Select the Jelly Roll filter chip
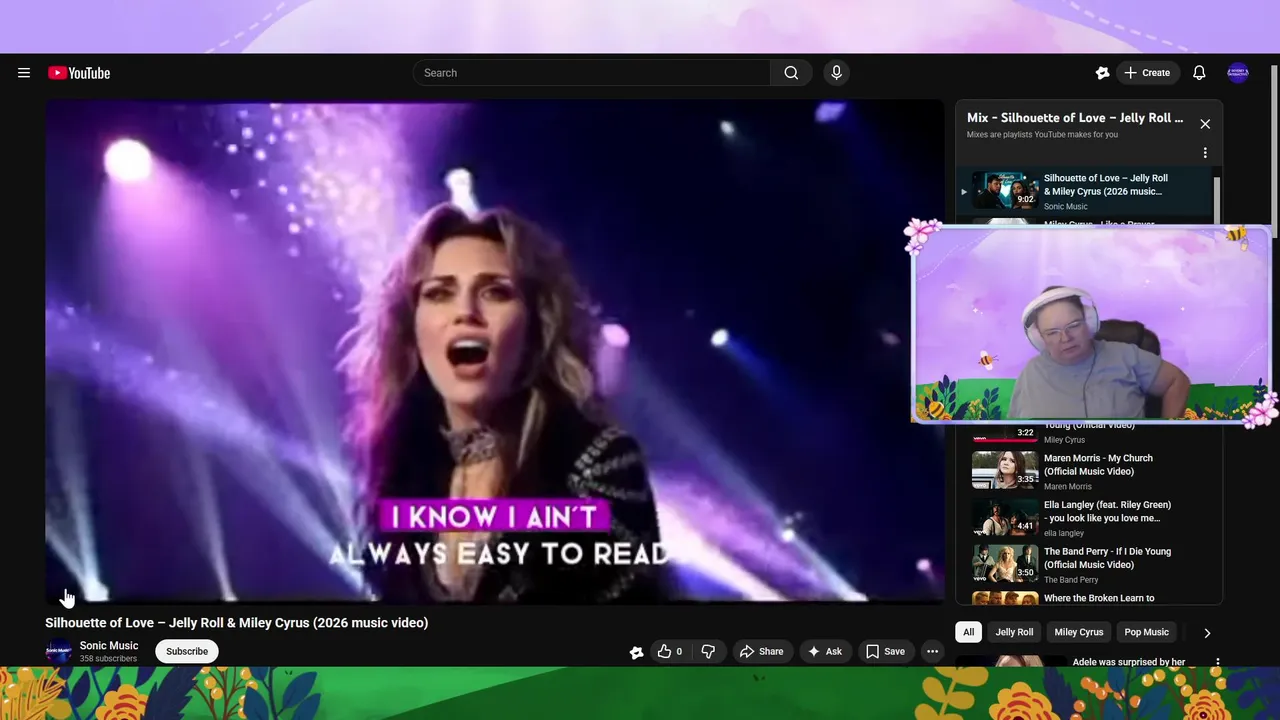 1014,632
